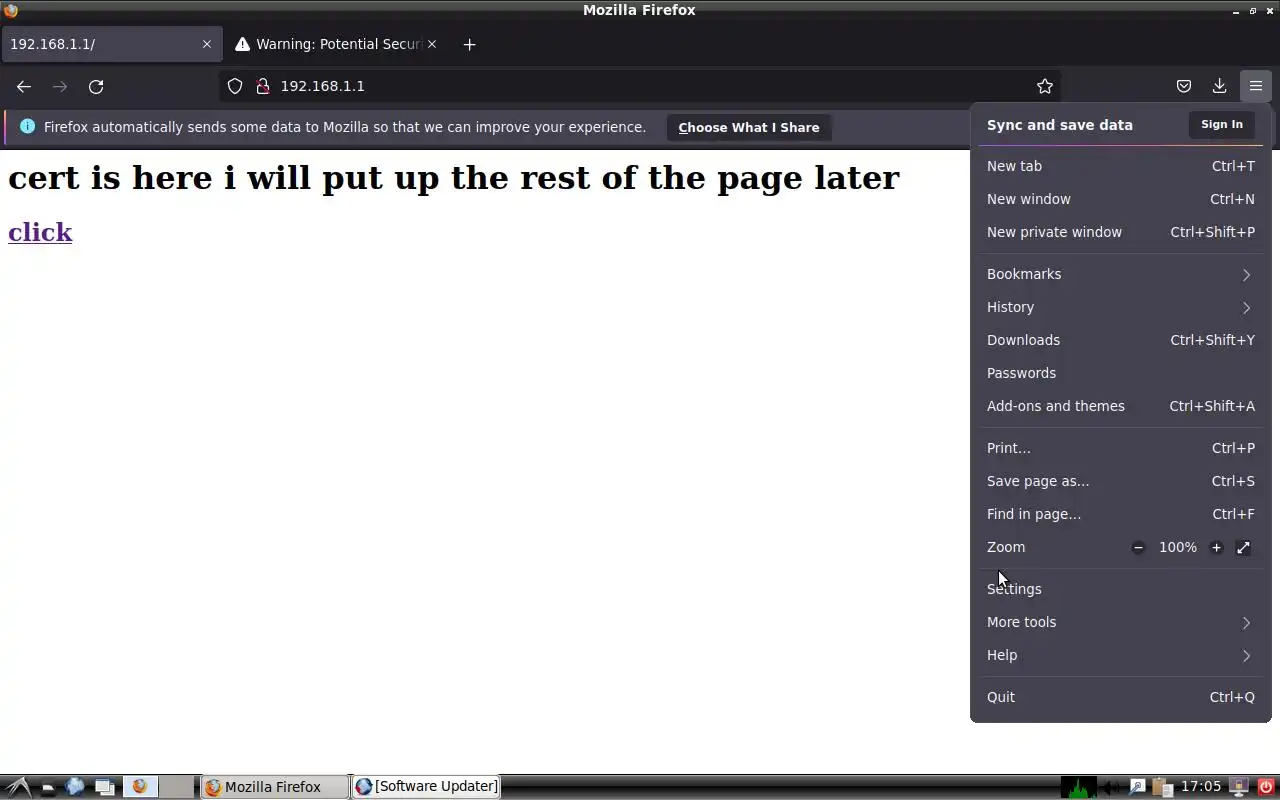
Task: Zoom in with the plus button
Action: point(1216,547)
